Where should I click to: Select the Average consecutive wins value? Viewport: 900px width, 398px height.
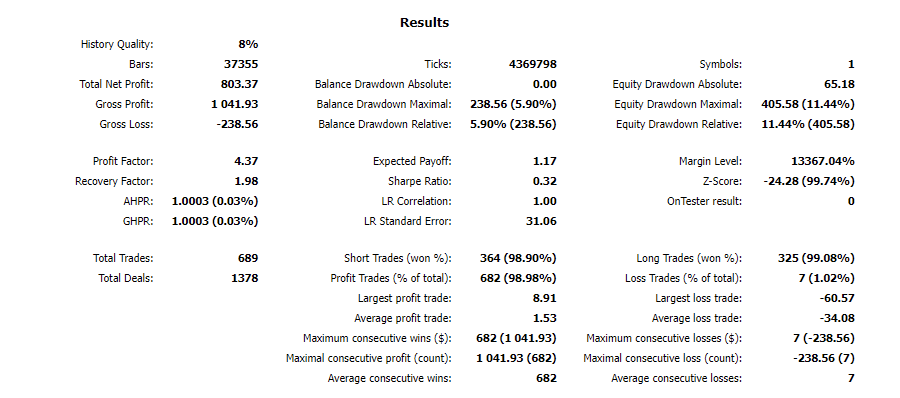pyautogui.click(x=546, y=378)
